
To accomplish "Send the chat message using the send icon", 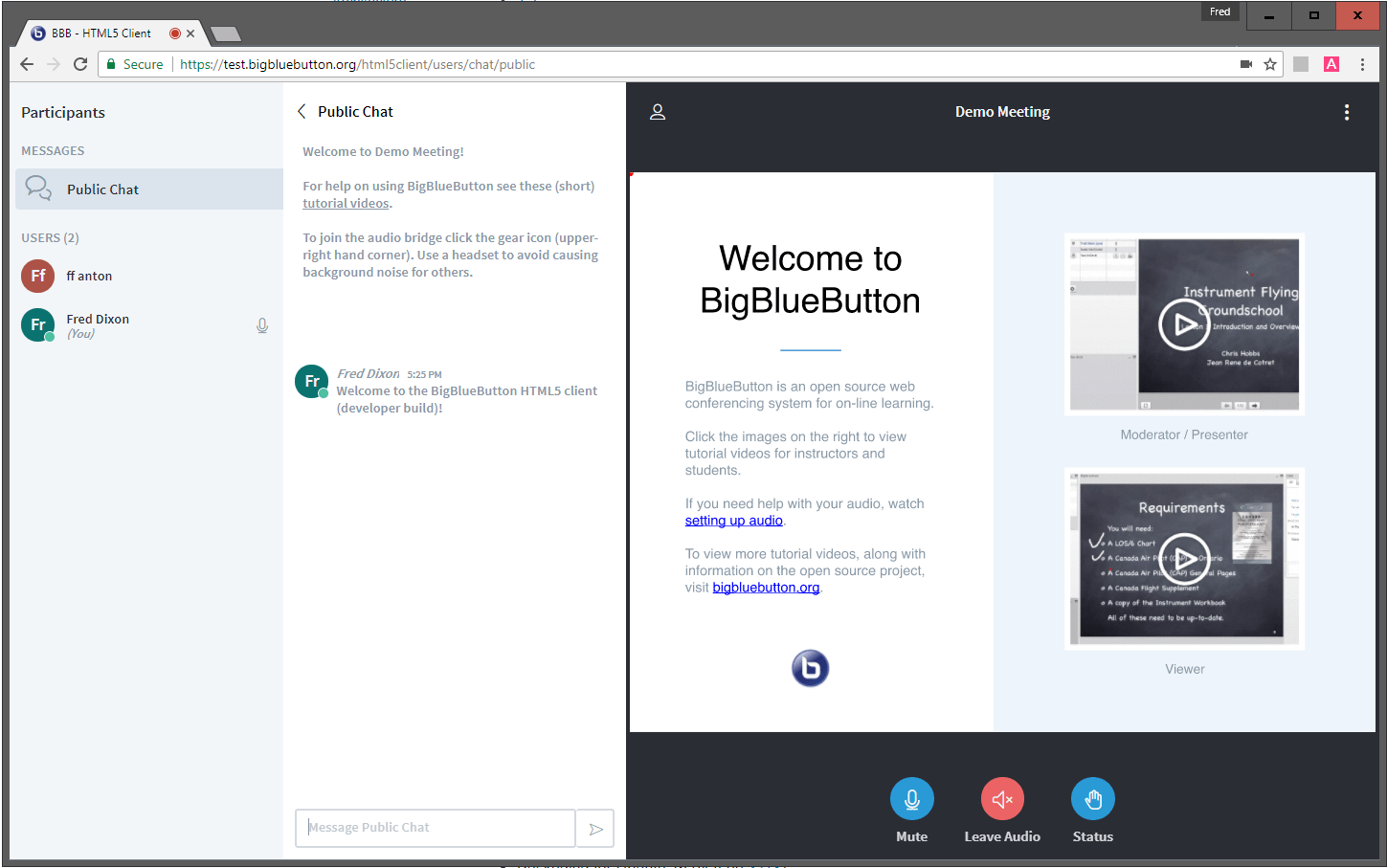I will 594,827.
